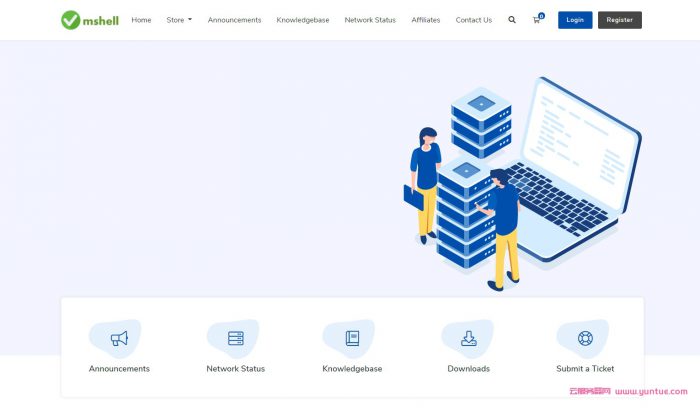The image size is (700, 408).
Task: Click the Knowledgebase book icon
Action: (352, 339)
